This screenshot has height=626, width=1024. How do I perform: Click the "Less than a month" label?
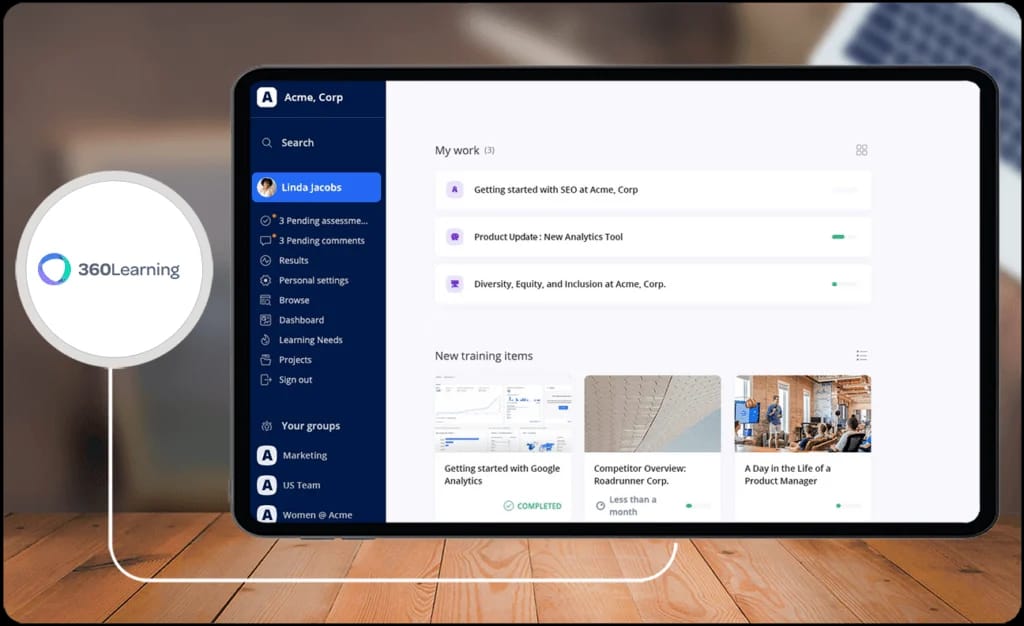(632, 505)
